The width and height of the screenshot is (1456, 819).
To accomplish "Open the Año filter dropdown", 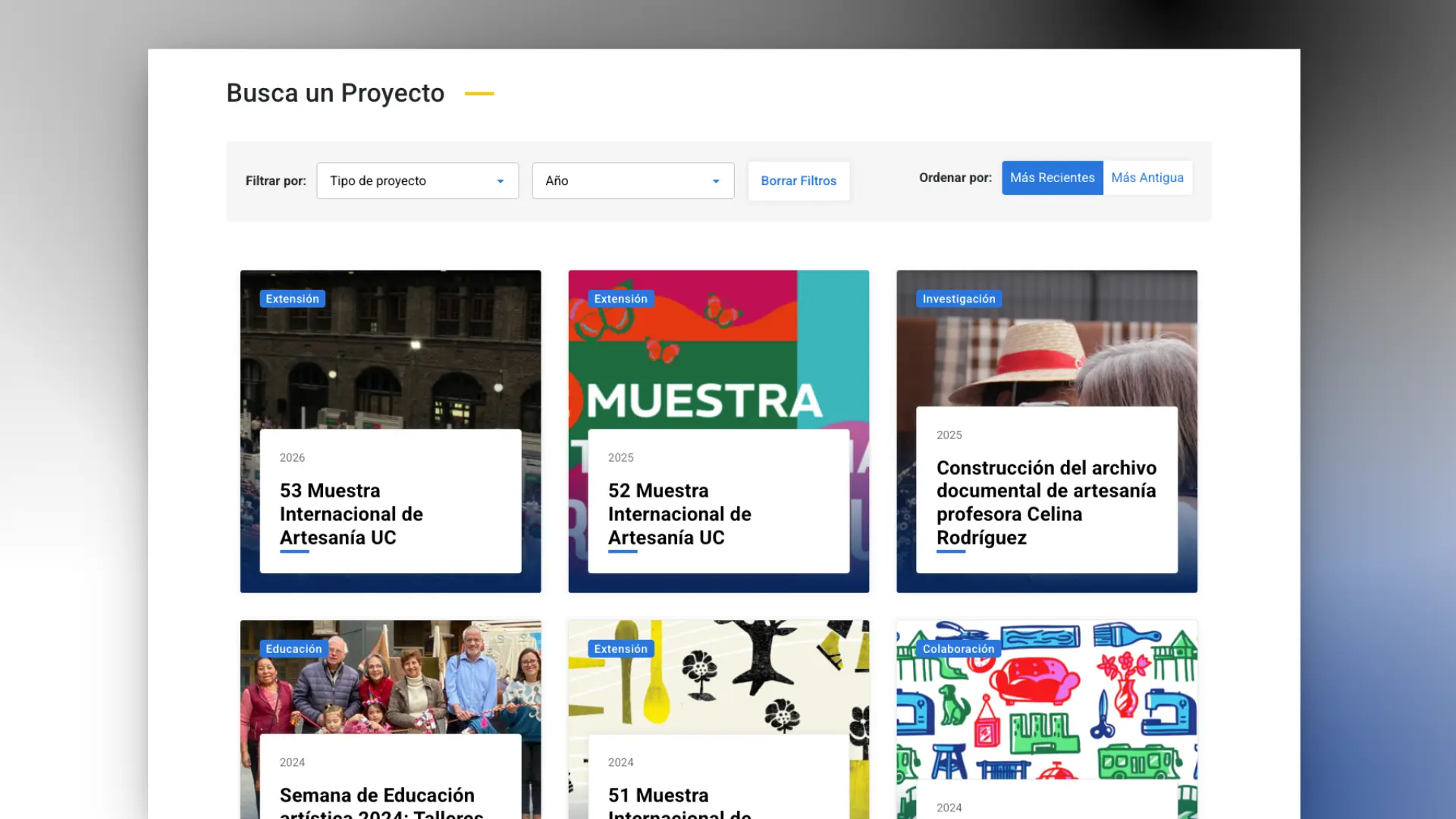I will [632, 180].
